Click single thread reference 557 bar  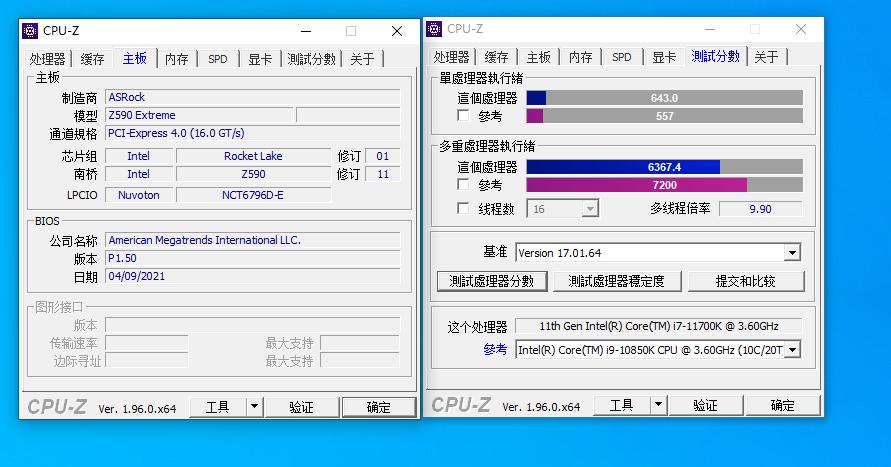[664, 116]
